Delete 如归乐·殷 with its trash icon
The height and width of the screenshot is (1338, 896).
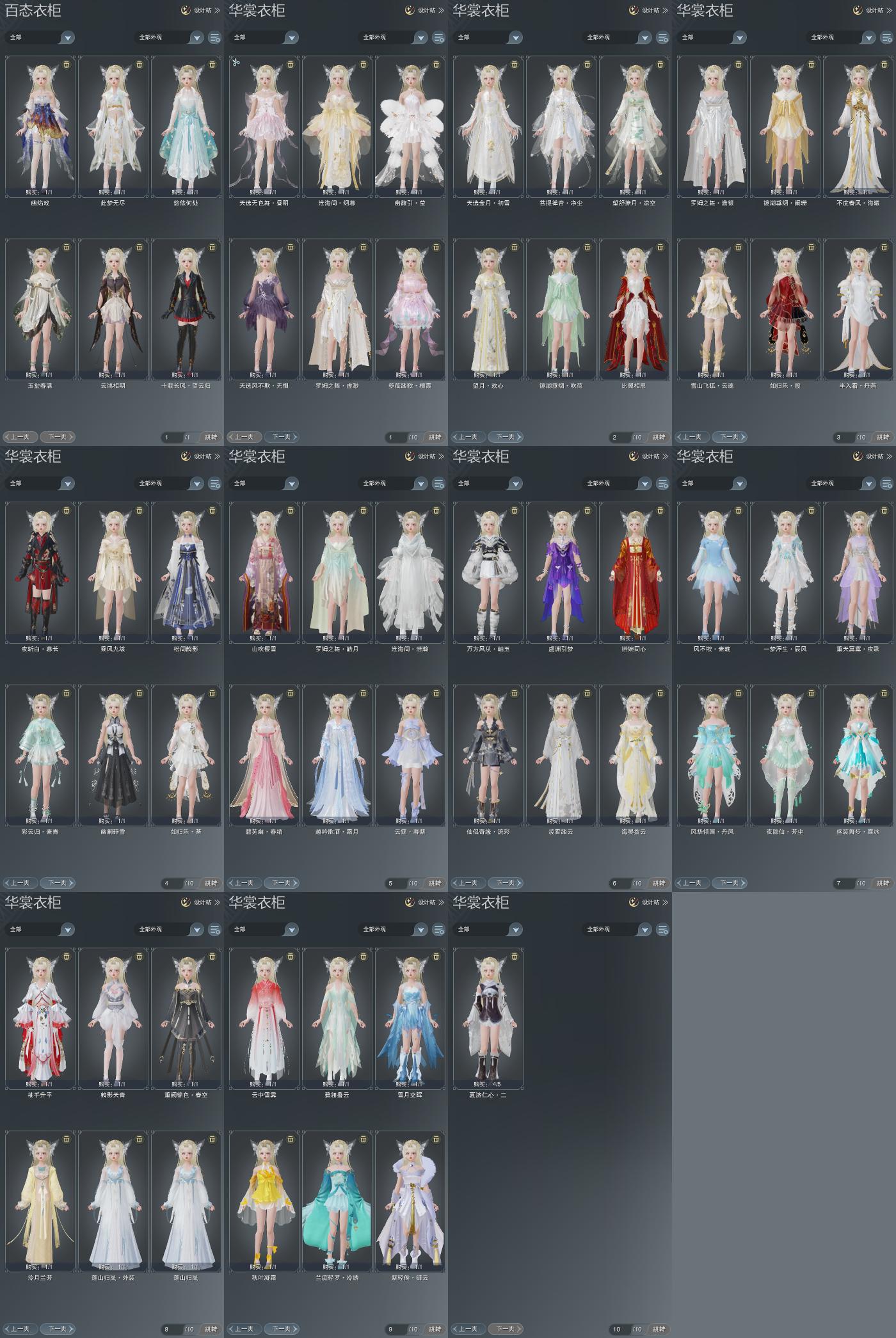(x=812, y=247)
